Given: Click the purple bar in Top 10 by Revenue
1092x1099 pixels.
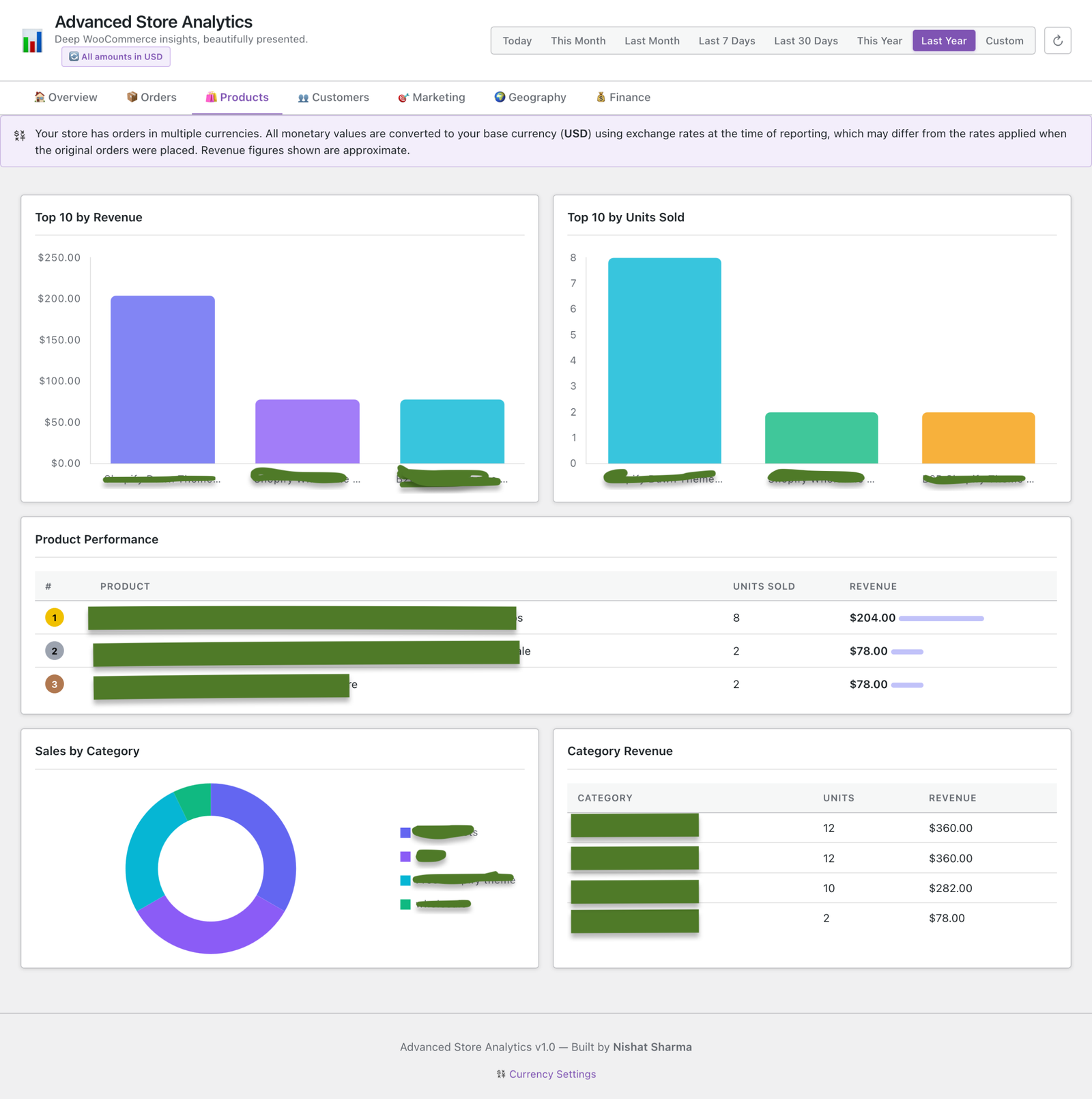Looking at the screenshot, I should point(307,431).
